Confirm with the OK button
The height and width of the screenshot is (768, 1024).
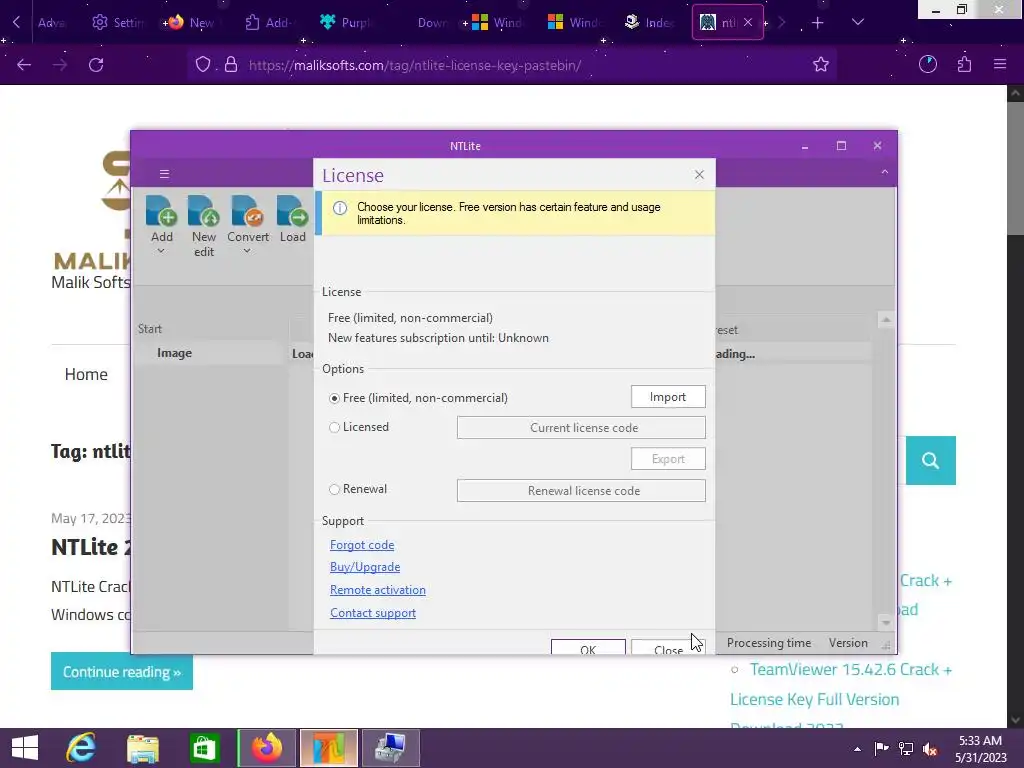[588, 647]
